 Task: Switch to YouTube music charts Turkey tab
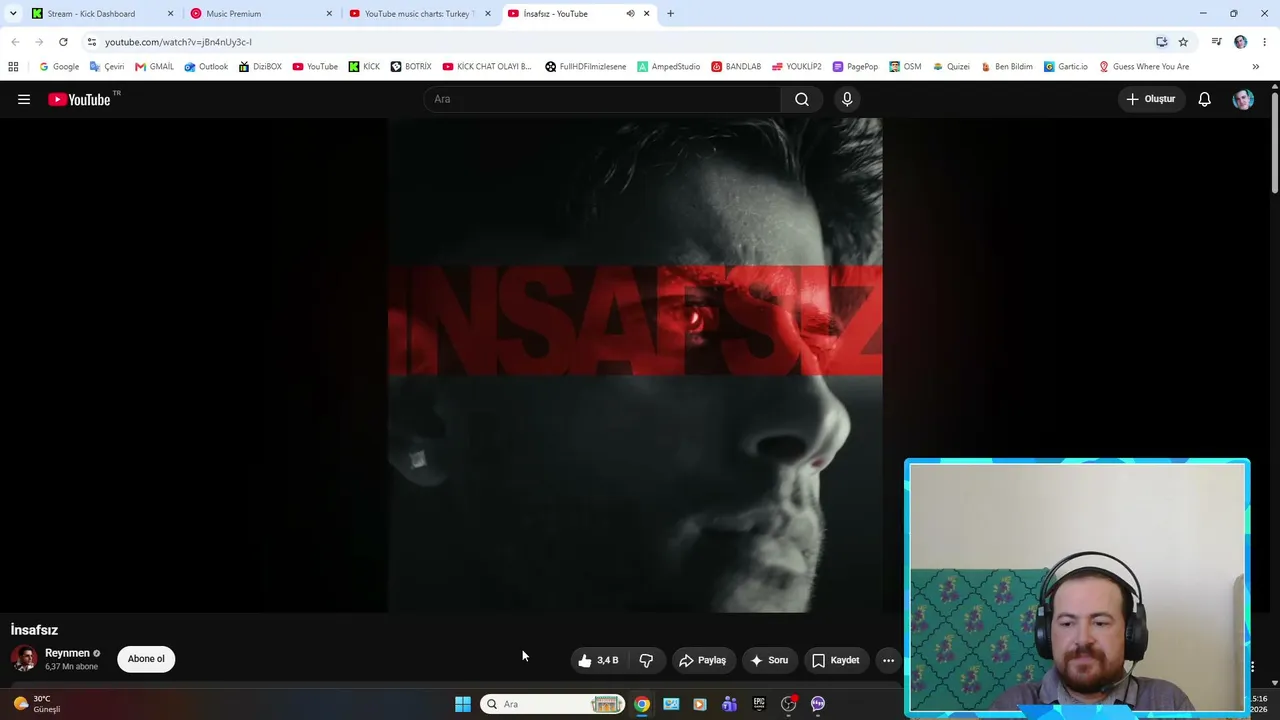point(419,14)
